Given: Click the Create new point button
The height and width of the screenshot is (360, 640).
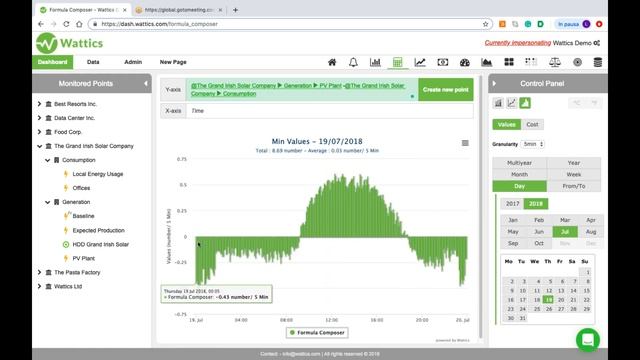Looking at the screenshot, I should click(x=446, y=89).
